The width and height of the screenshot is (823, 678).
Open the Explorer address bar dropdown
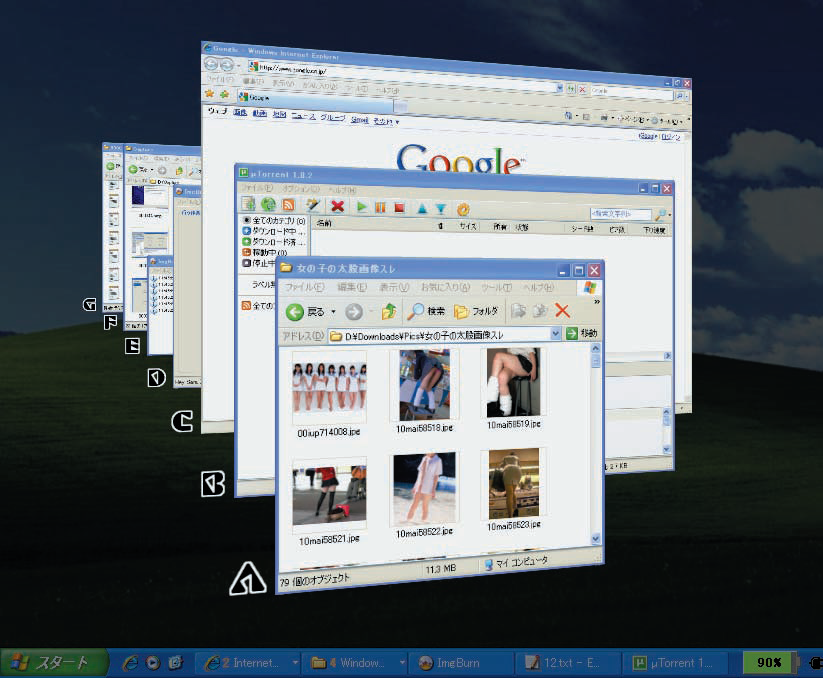(x=555, y=333)
